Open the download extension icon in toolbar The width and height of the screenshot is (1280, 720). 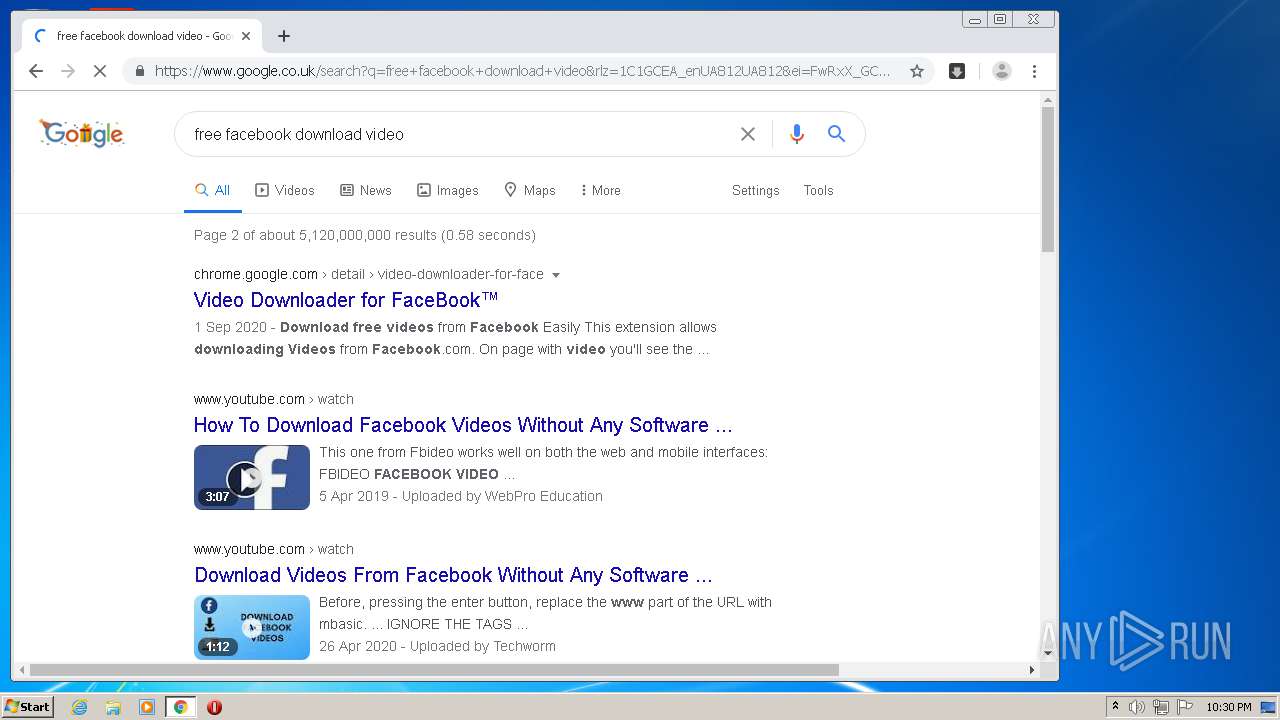tap(957, 71)
